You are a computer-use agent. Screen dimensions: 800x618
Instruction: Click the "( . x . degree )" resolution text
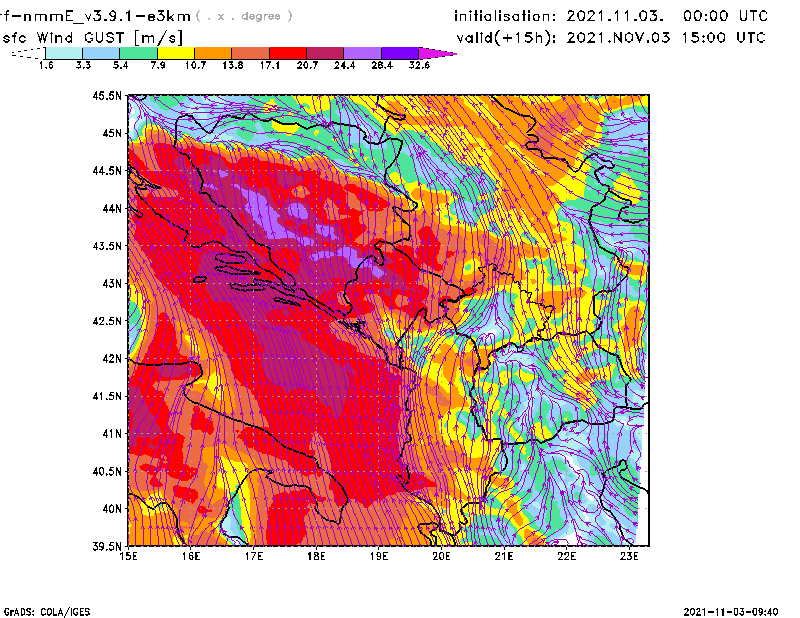tap(244, 16)
